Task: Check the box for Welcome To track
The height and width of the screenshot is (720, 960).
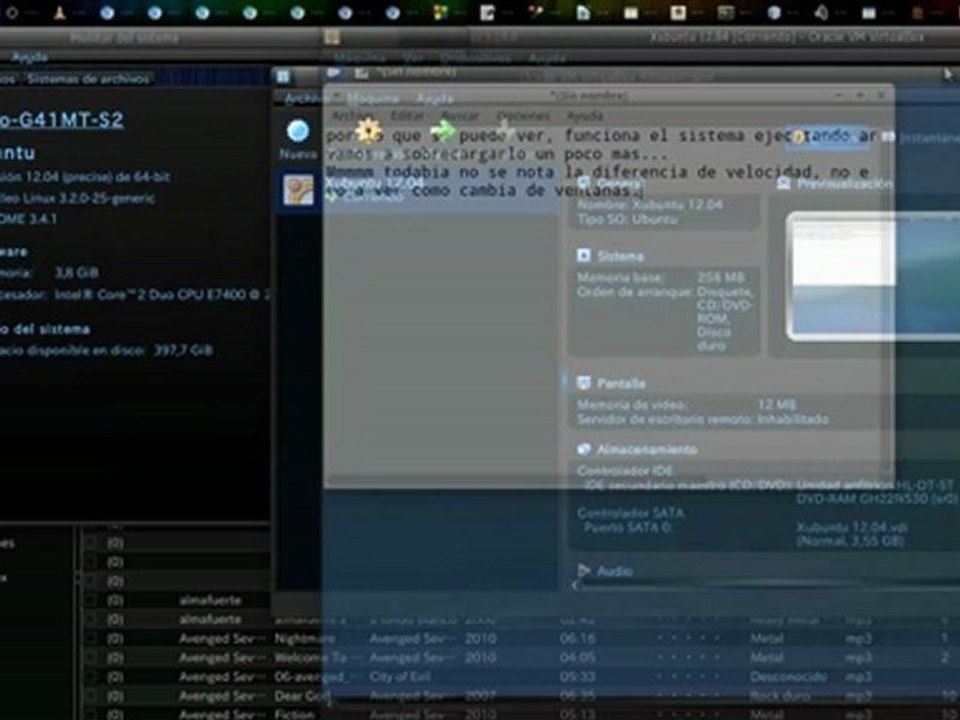Action: coord(91,658)
